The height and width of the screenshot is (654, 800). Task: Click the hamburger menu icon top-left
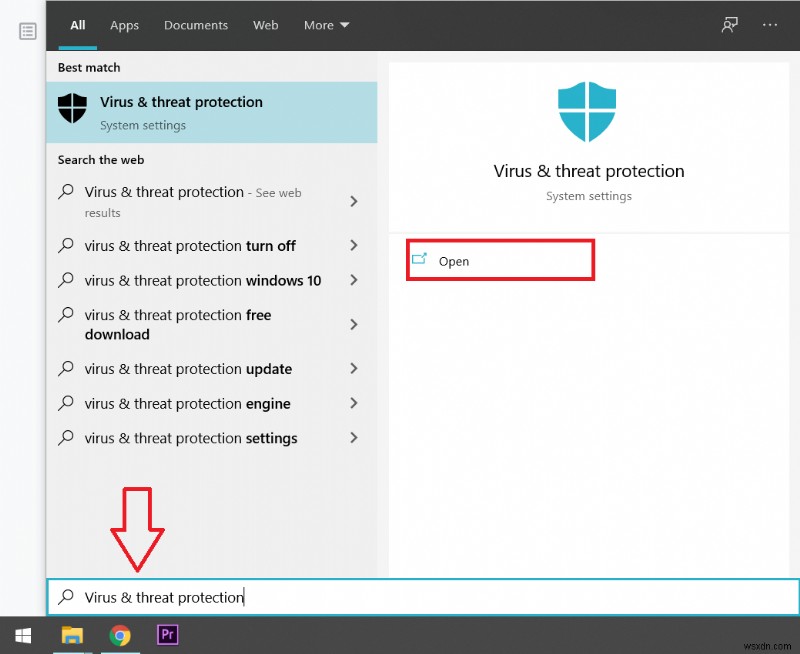[x=27, y=30]
